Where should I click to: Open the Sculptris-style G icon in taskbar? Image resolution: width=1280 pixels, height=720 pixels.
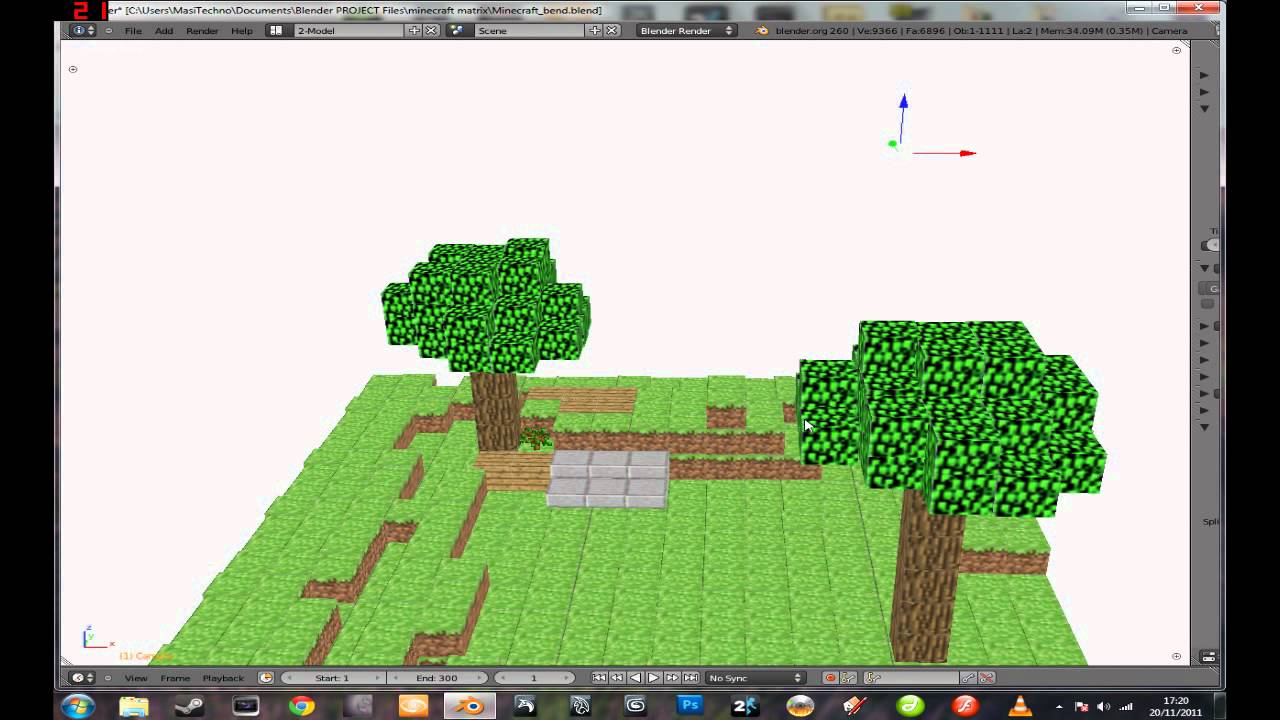tap(635, 706)
